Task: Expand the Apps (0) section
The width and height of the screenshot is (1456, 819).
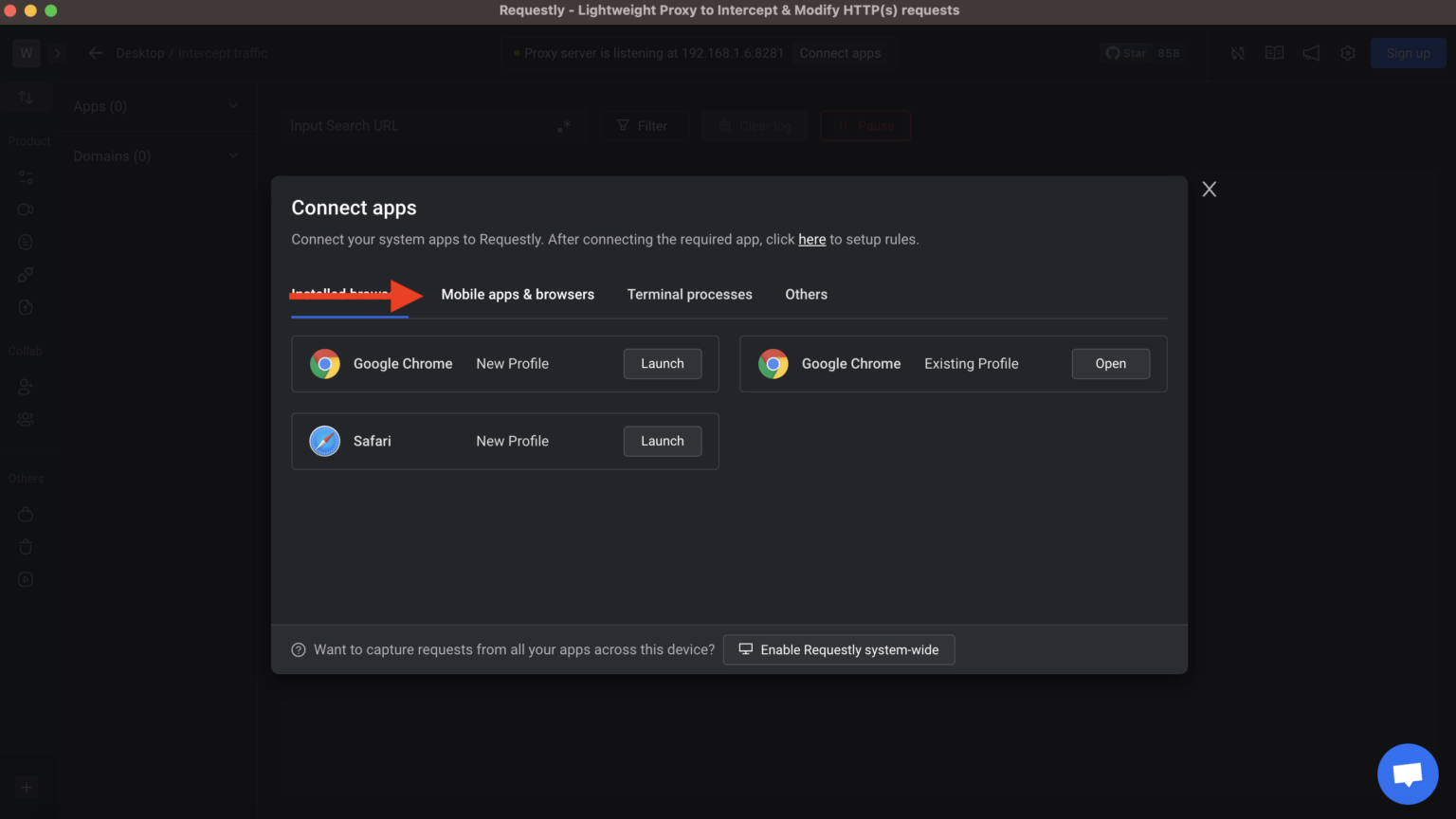Action: point(233,106)
